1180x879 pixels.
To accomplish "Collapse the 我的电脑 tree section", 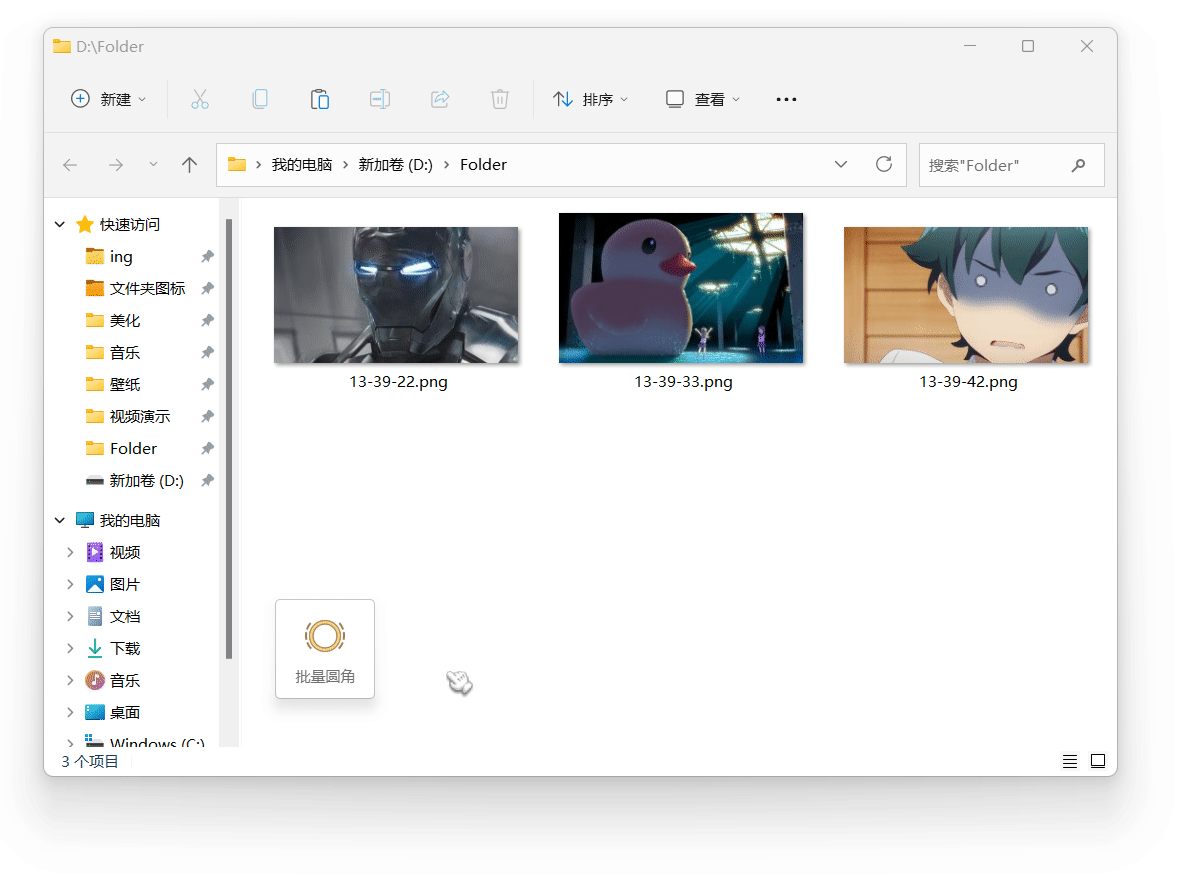I will tap(60, 520).
